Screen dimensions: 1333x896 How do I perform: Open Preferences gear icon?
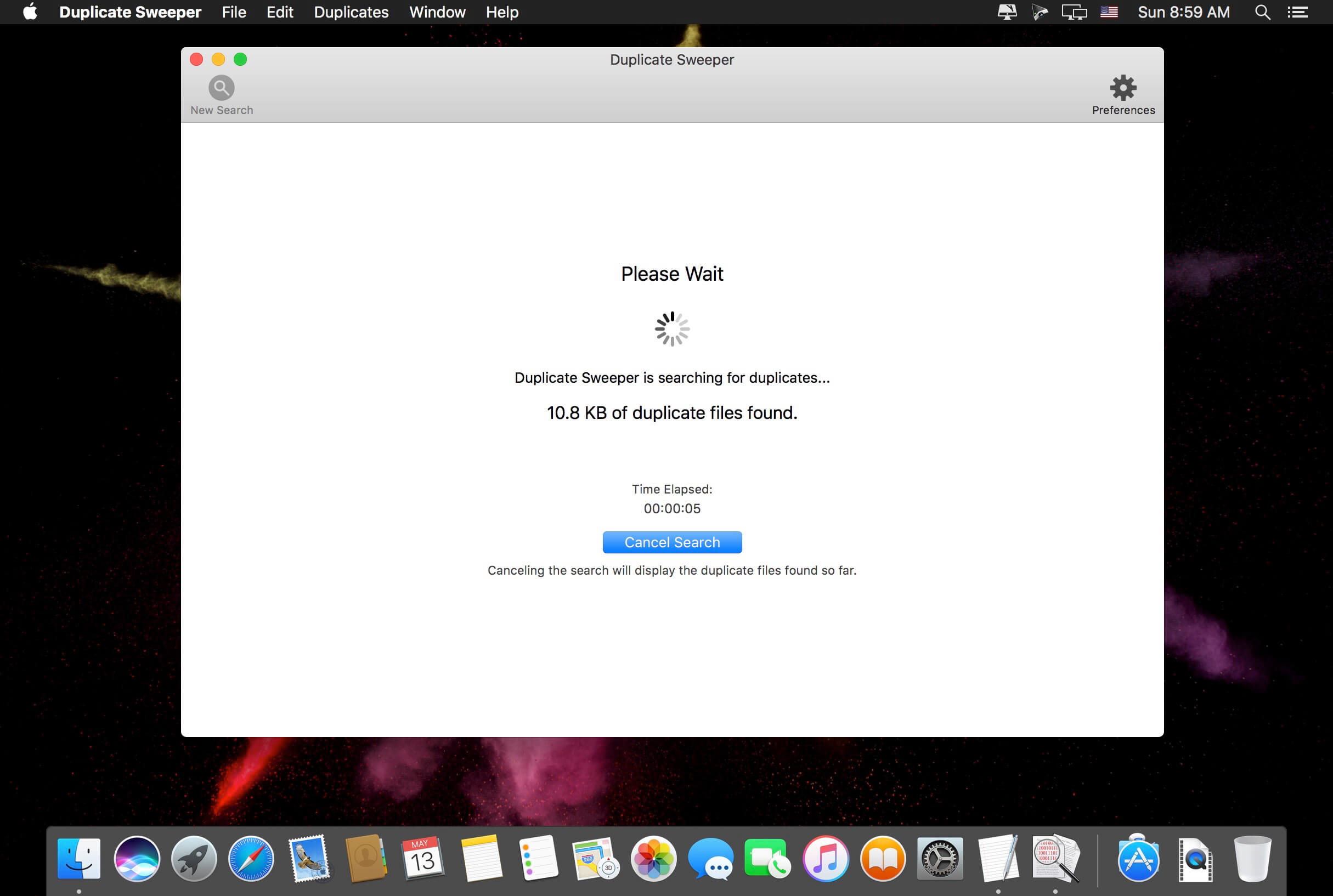click(x=1123, y=88)
